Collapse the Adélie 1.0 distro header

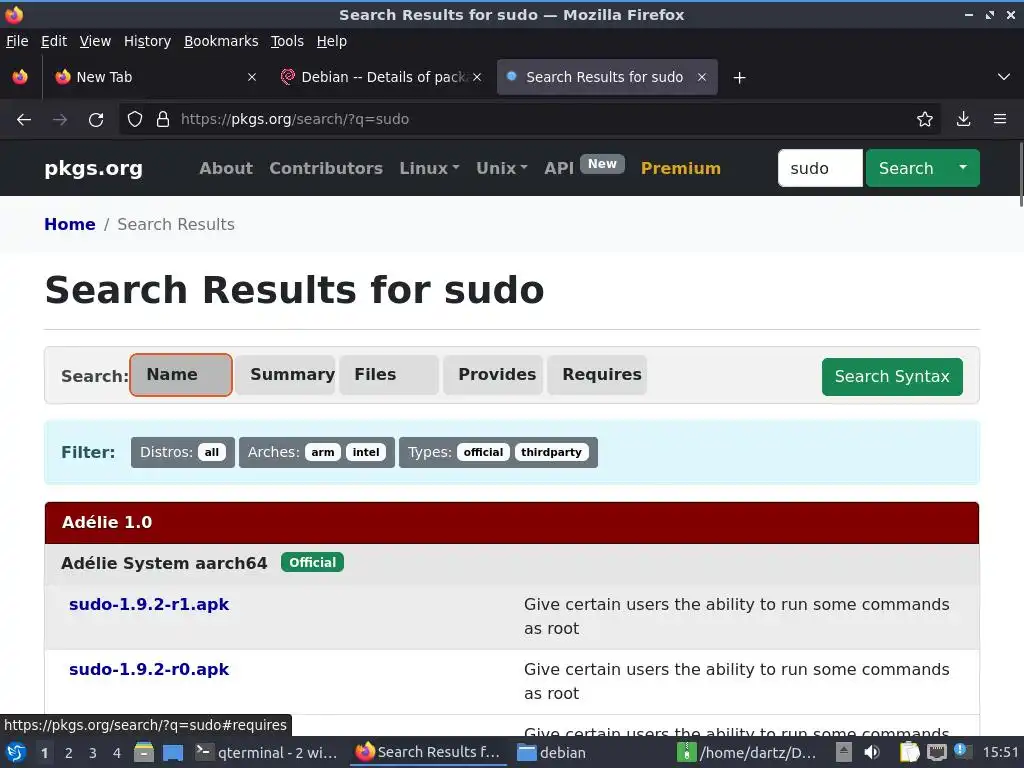(512, 523)
